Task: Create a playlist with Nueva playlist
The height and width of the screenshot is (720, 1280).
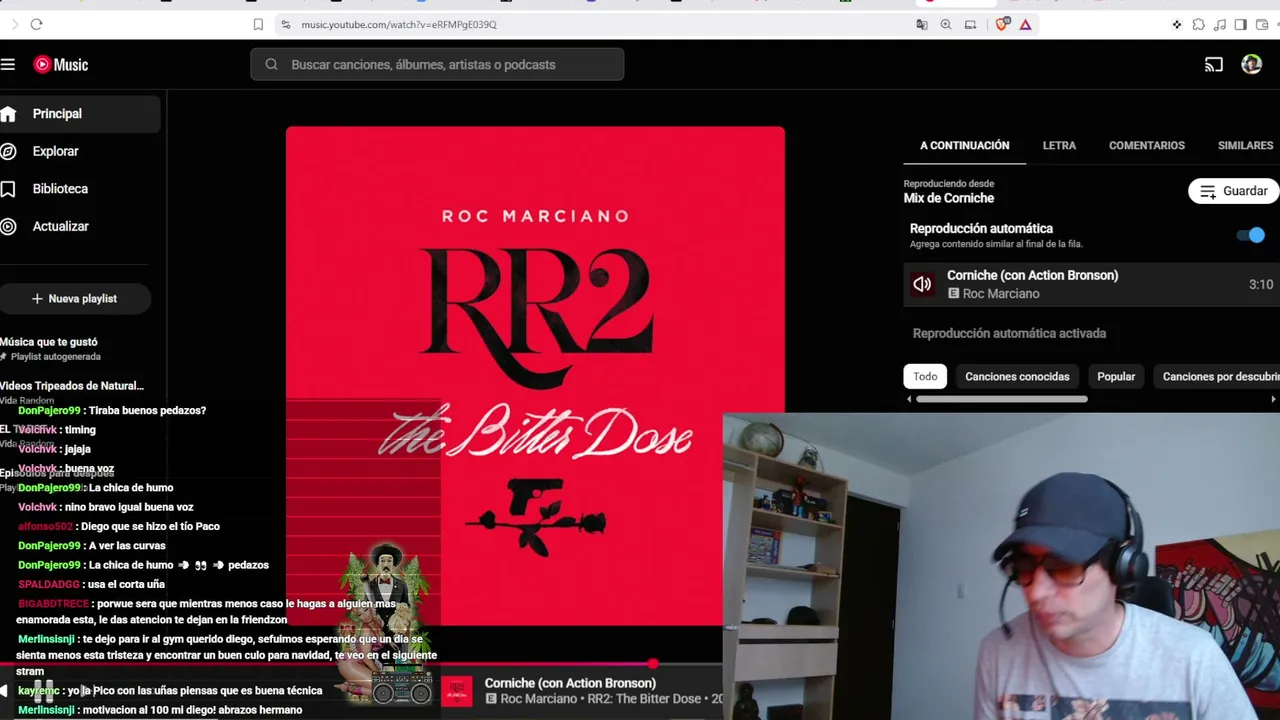Action: [x=75, y=298]
